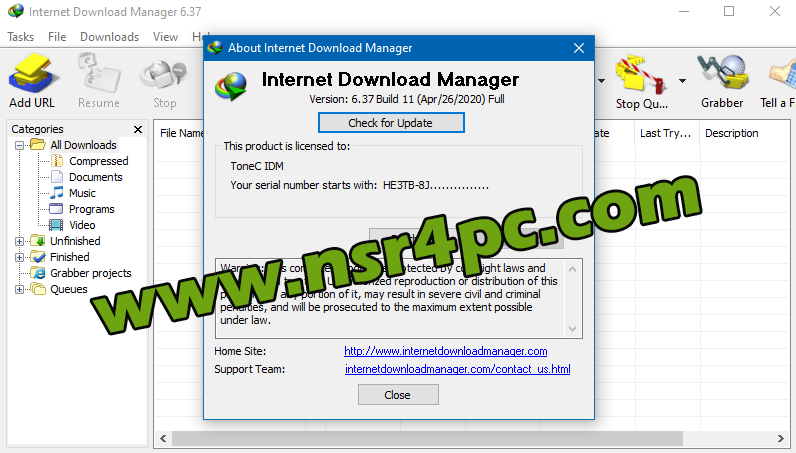This screenshot has width=796, height=453.
Task: Click the All Downloads folder icon
Action: click(x=38, y=145)
